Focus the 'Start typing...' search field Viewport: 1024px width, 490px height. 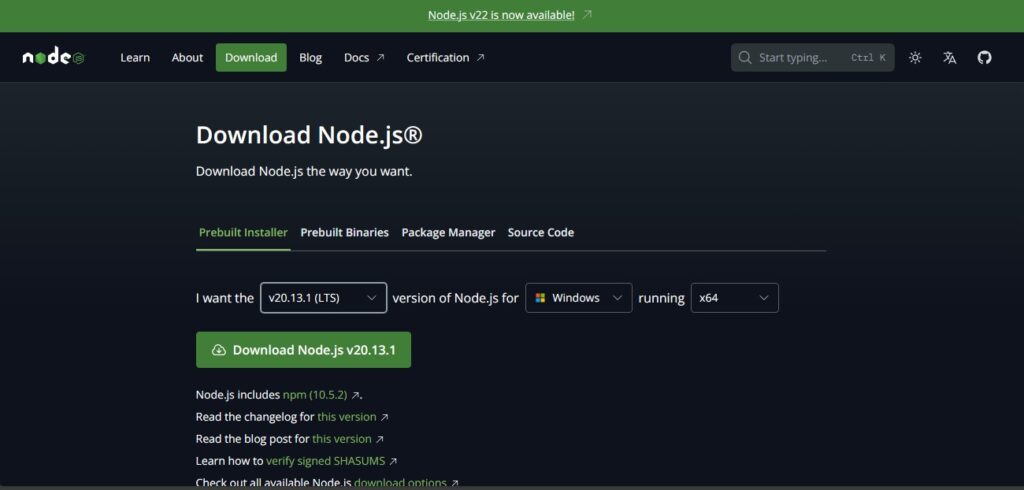[812, 57]
